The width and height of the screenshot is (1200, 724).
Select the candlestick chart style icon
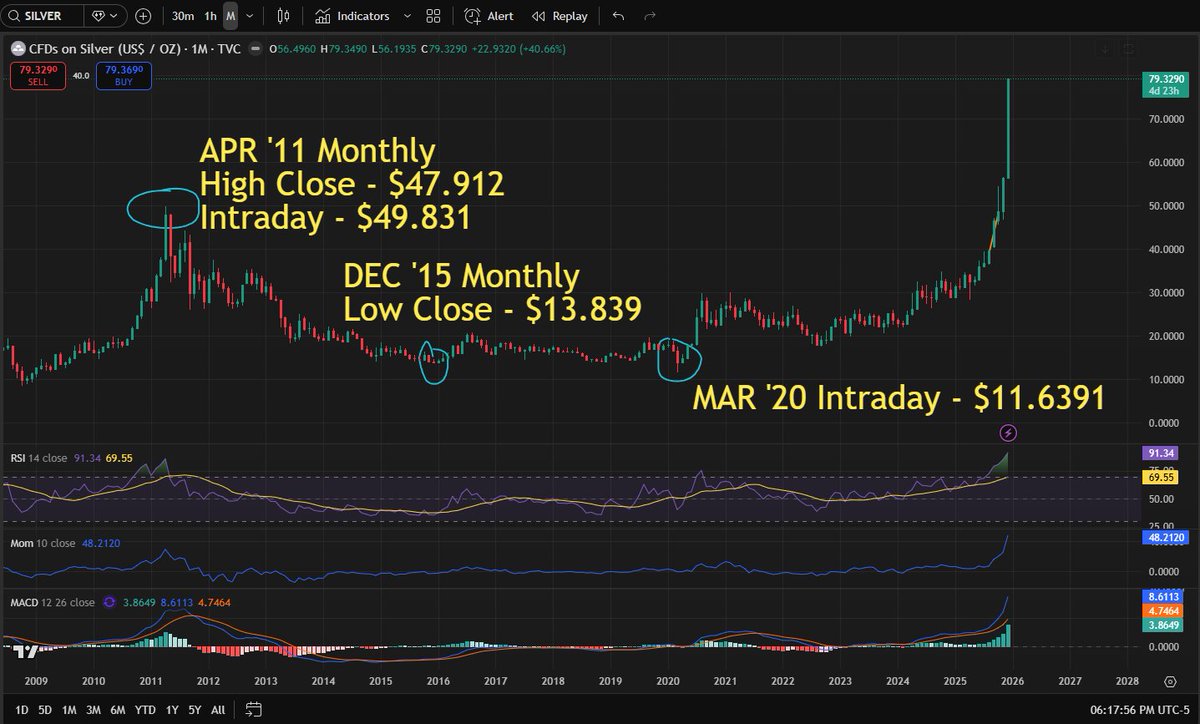click(x=283, y=16)
